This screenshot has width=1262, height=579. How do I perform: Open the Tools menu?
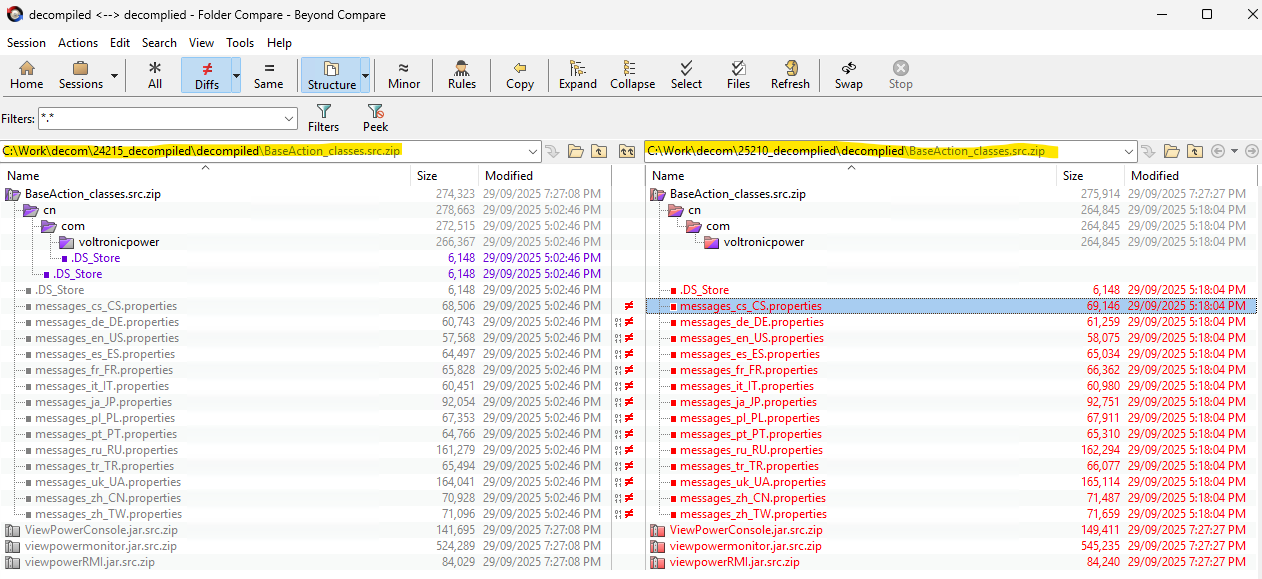pyautogui.click(x=240, y=43)
